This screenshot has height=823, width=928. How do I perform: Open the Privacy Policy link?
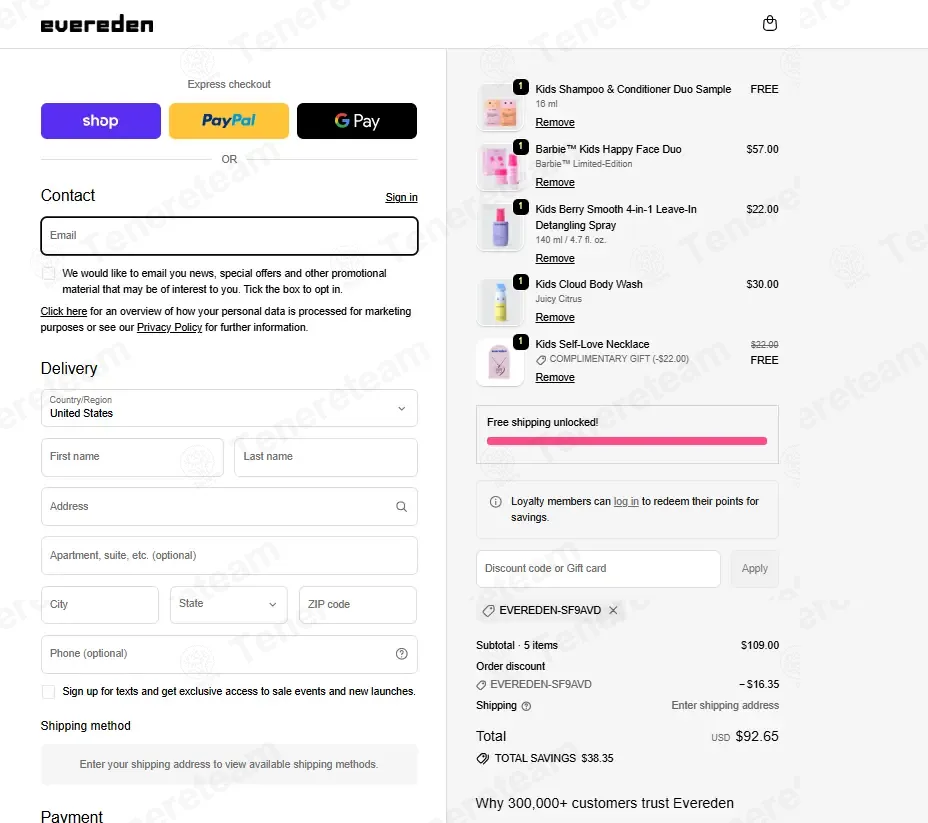(169, 327)
